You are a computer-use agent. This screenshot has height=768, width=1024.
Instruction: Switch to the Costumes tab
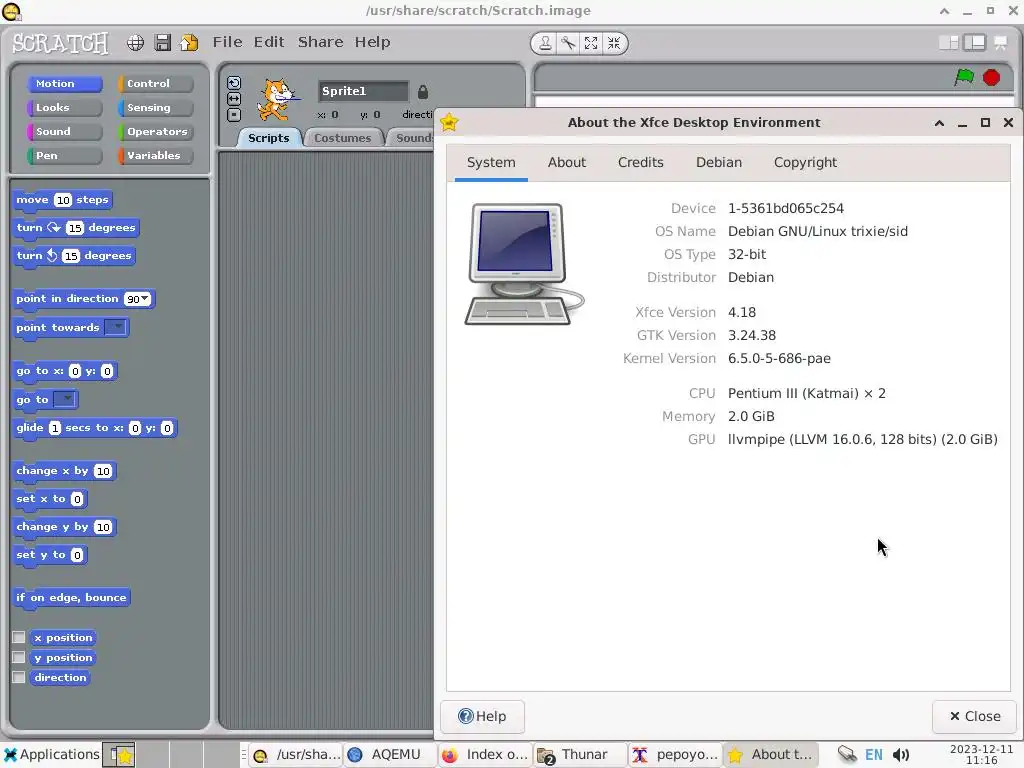pos(342,138)
